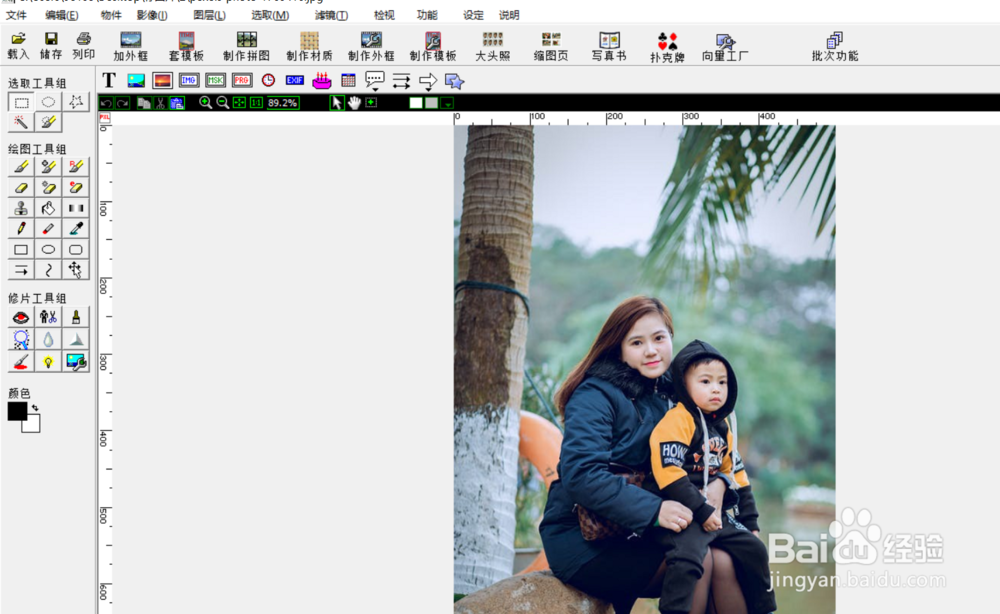Select the sharpen triangle tool

point(76,339)
